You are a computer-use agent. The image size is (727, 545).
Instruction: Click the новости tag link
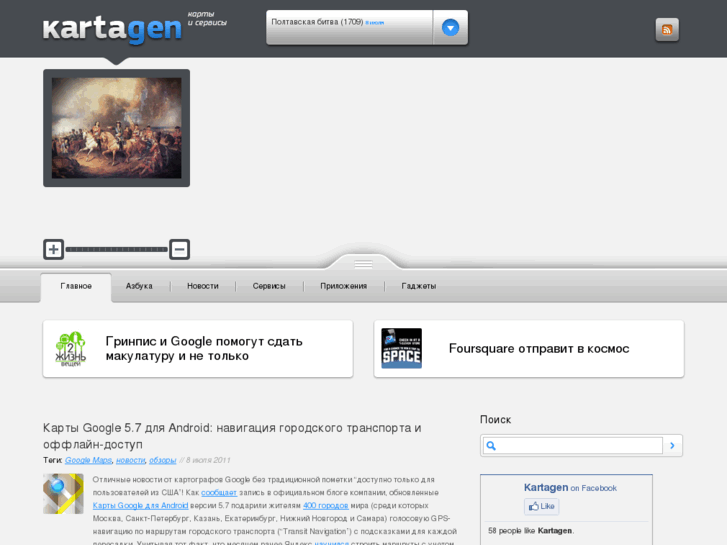pyautogui.click(x=130, y=460)
